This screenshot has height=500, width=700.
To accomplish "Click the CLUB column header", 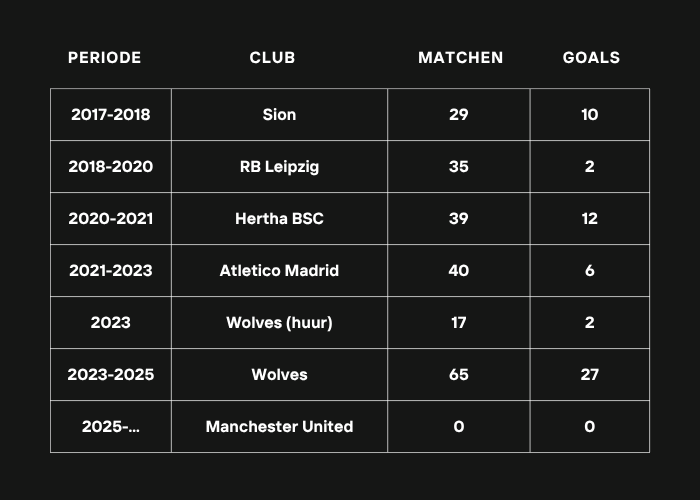I will pyautogui.click(x=272, y=58).
